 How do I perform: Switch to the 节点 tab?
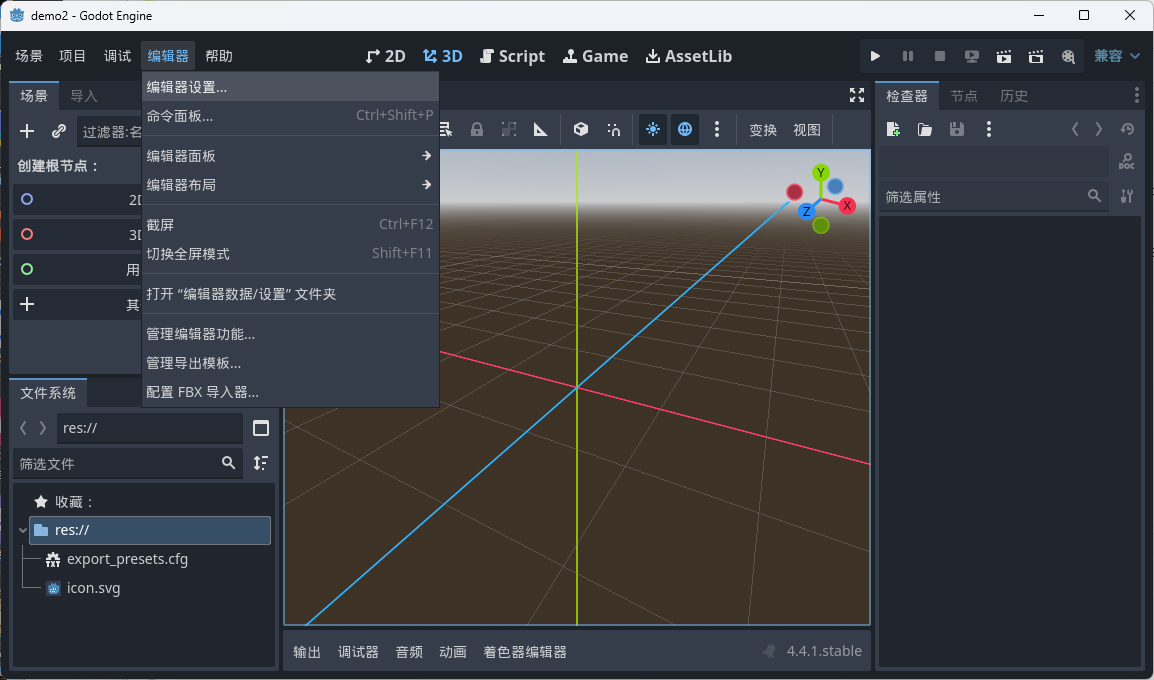963,96
